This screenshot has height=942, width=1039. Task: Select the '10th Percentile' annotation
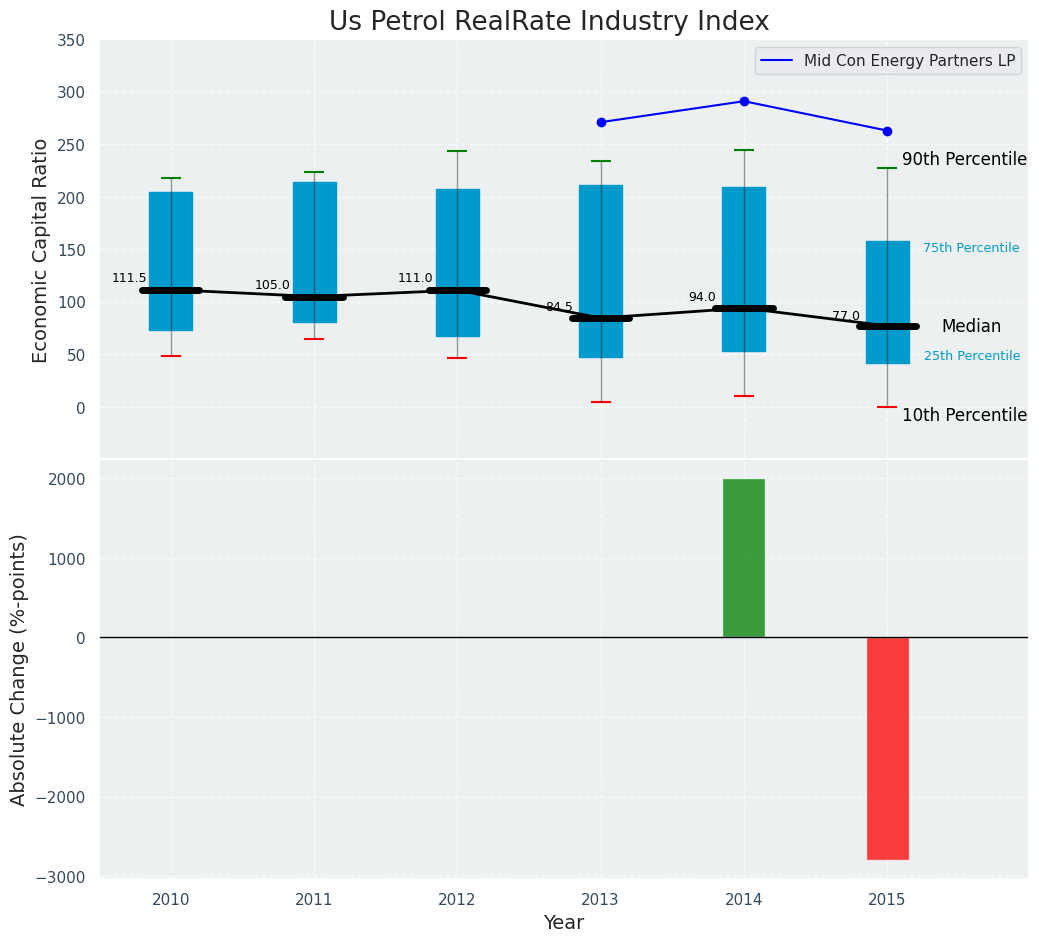(964, 415)
